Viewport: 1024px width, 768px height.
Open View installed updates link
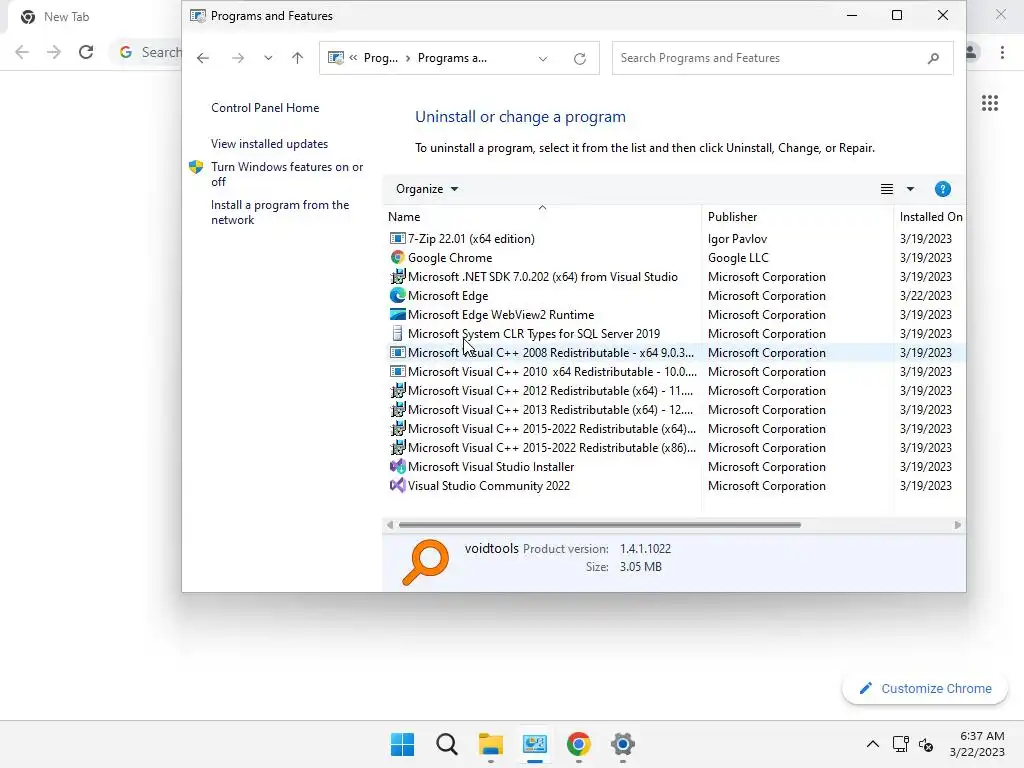[x=269, y=144]
